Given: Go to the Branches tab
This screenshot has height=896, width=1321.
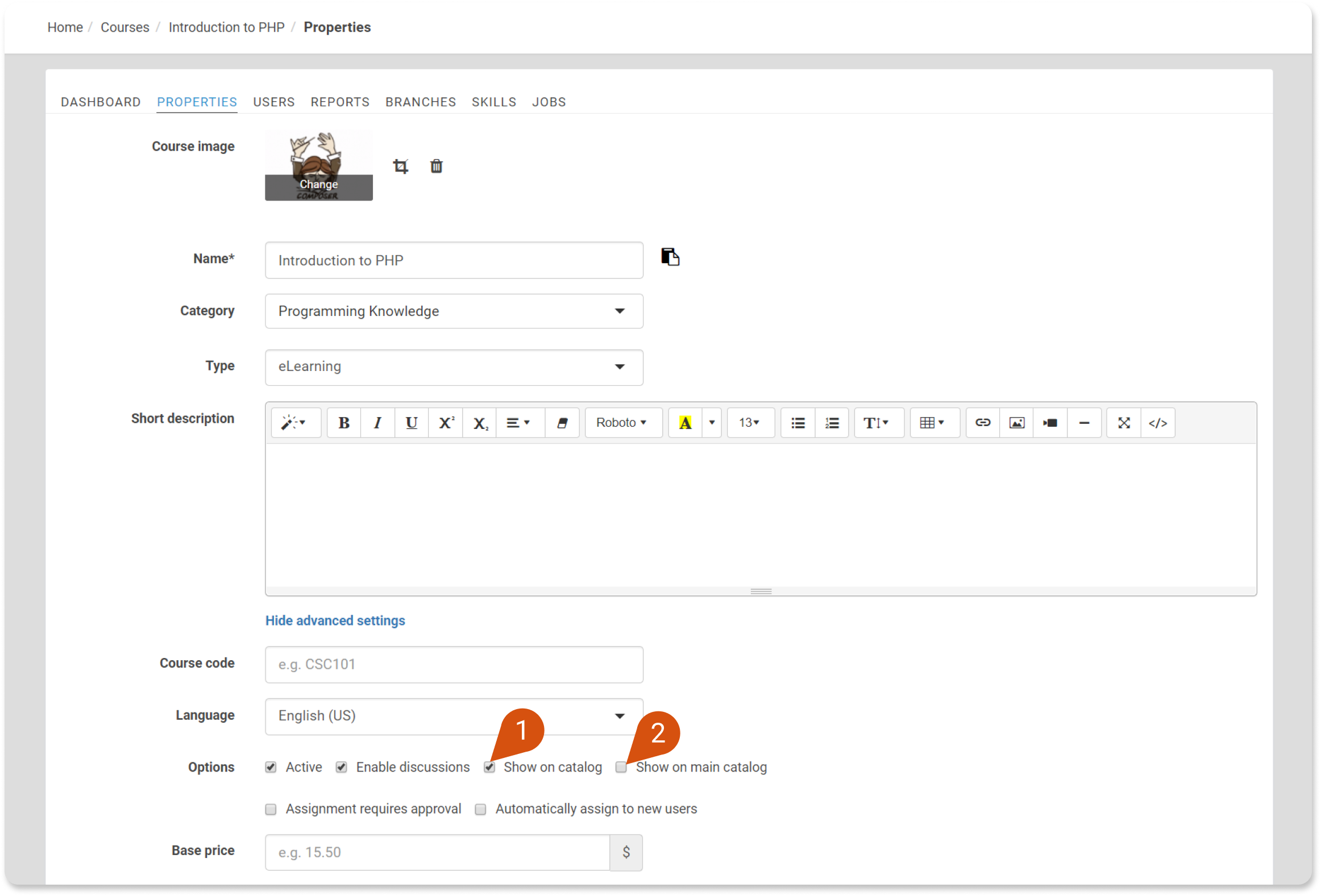Looking at the screenshot, I should [421, 102].
